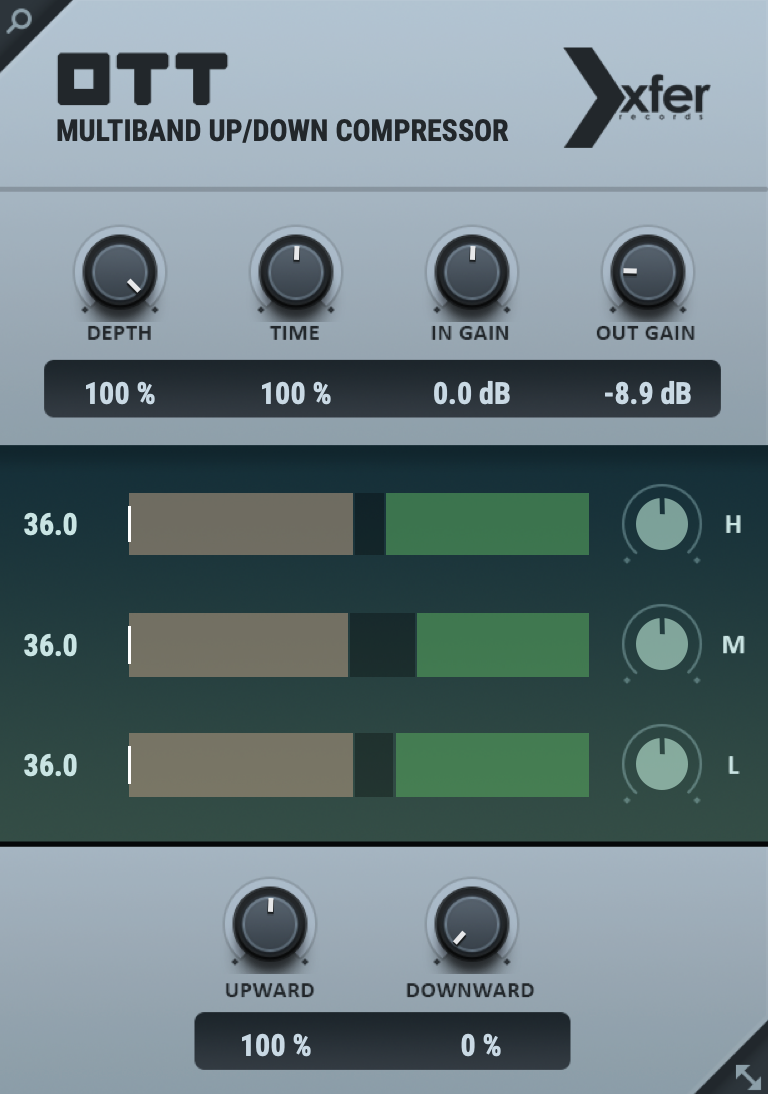Click the low band 36.0 value
The height and width of the screenshot is (1094, 768).
tap(51, 765)
